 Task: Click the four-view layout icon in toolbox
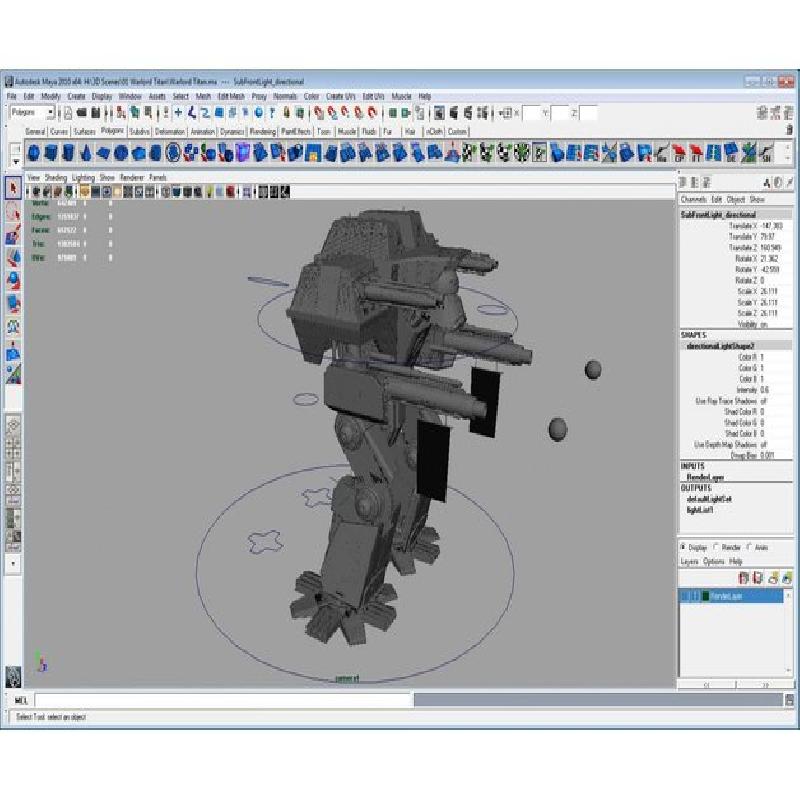(x=13, y=448)
